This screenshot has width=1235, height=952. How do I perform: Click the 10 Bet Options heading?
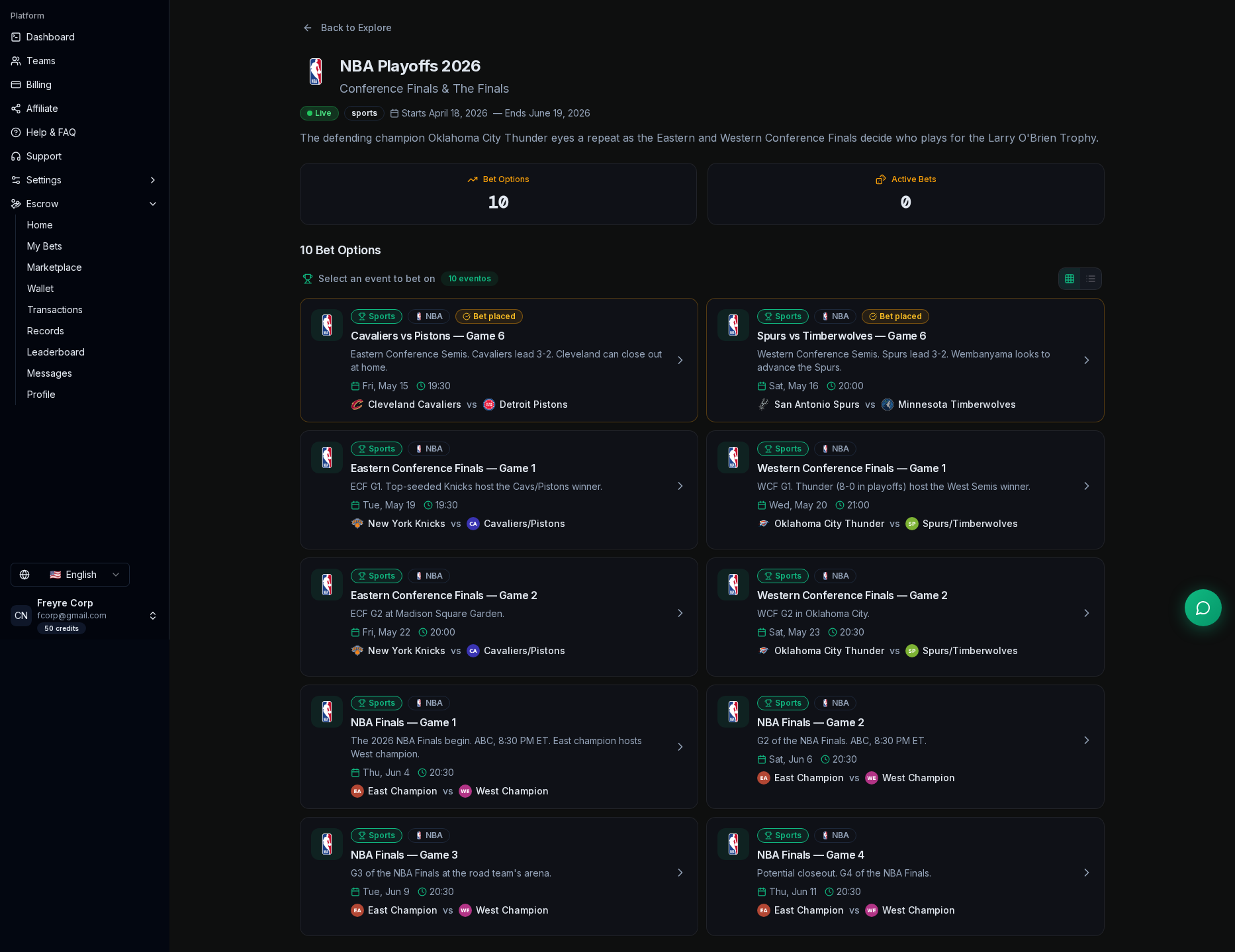coord(340,250)
